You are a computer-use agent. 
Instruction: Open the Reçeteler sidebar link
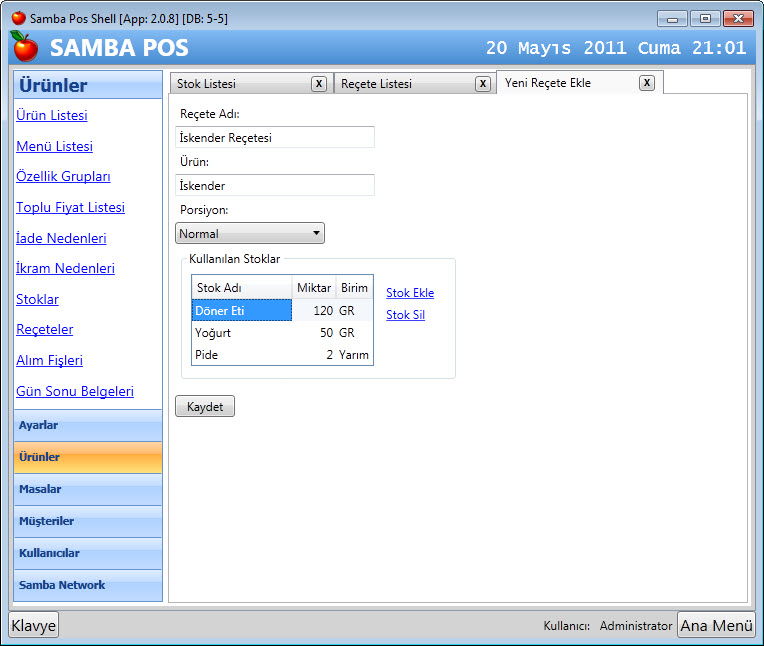click(x=45, y=329)
